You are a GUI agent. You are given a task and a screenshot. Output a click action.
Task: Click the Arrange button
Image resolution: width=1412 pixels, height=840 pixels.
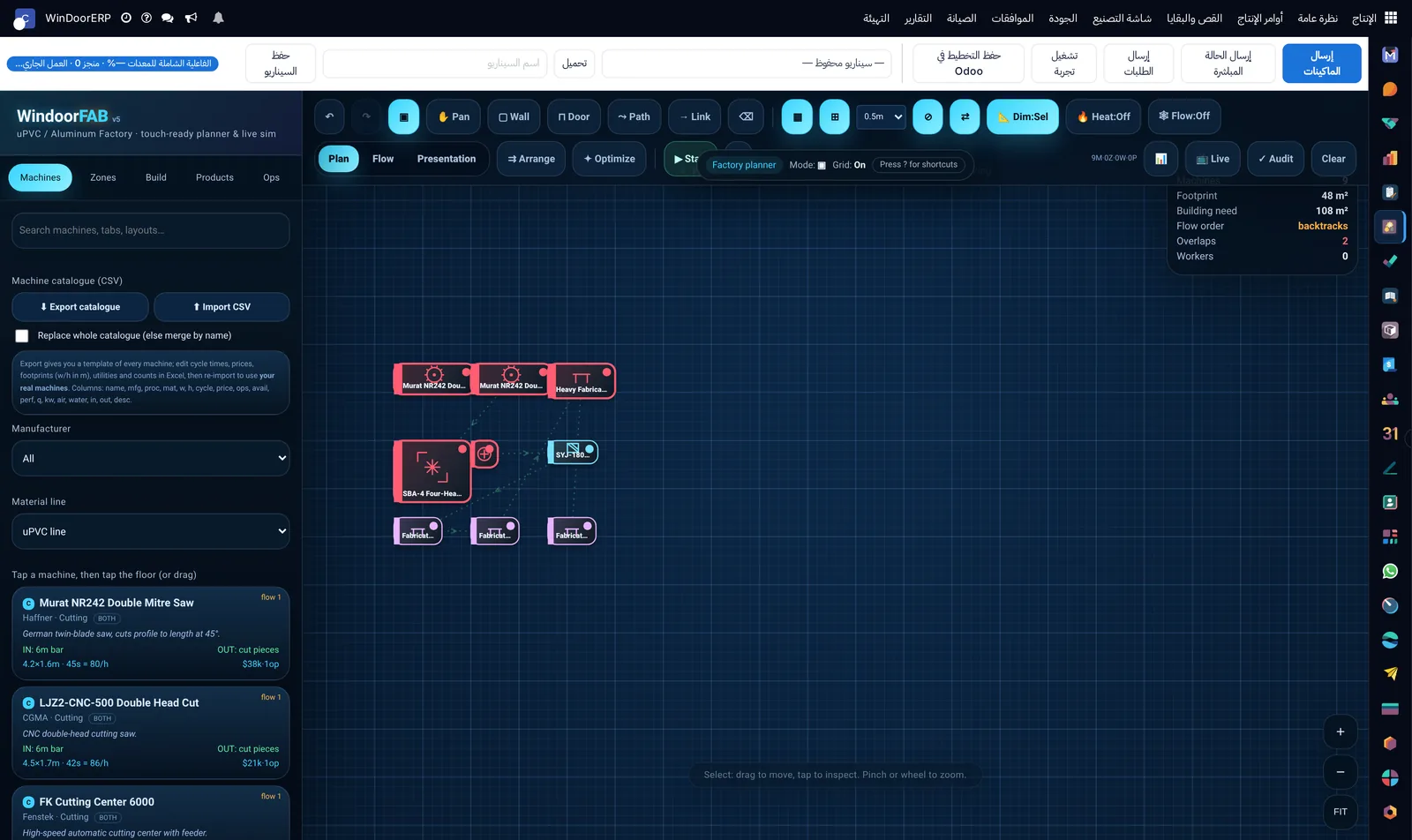pyautogui.click(x=531, y=159)
